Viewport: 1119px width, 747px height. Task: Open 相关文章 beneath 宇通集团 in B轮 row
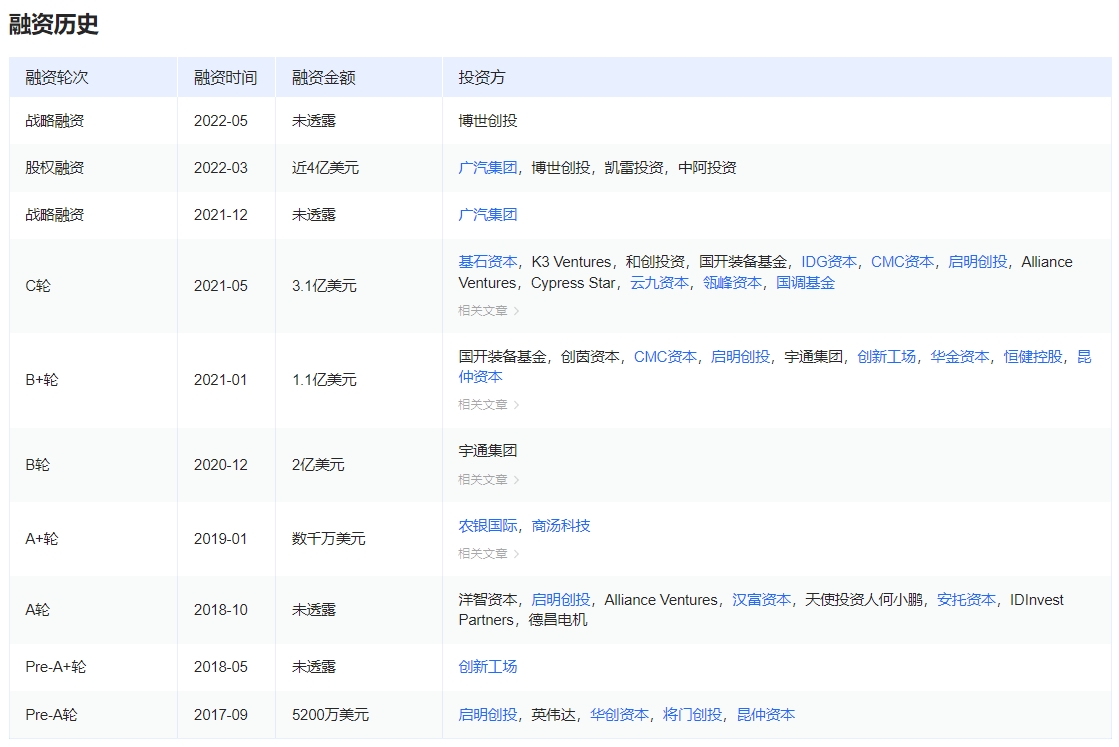488,480
